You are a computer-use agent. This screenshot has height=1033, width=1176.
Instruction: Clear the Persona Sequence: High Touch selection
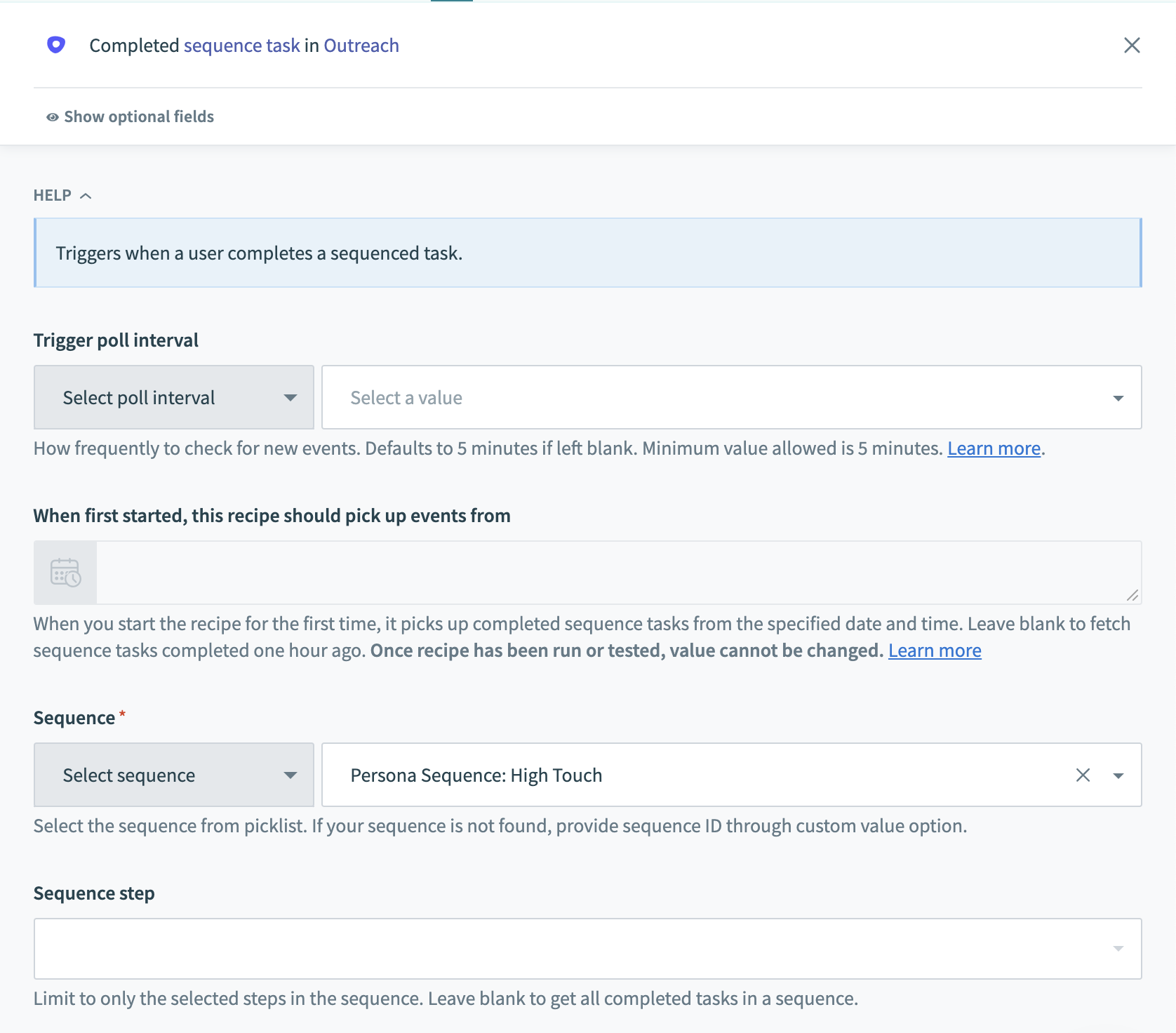click(1083, 775)
